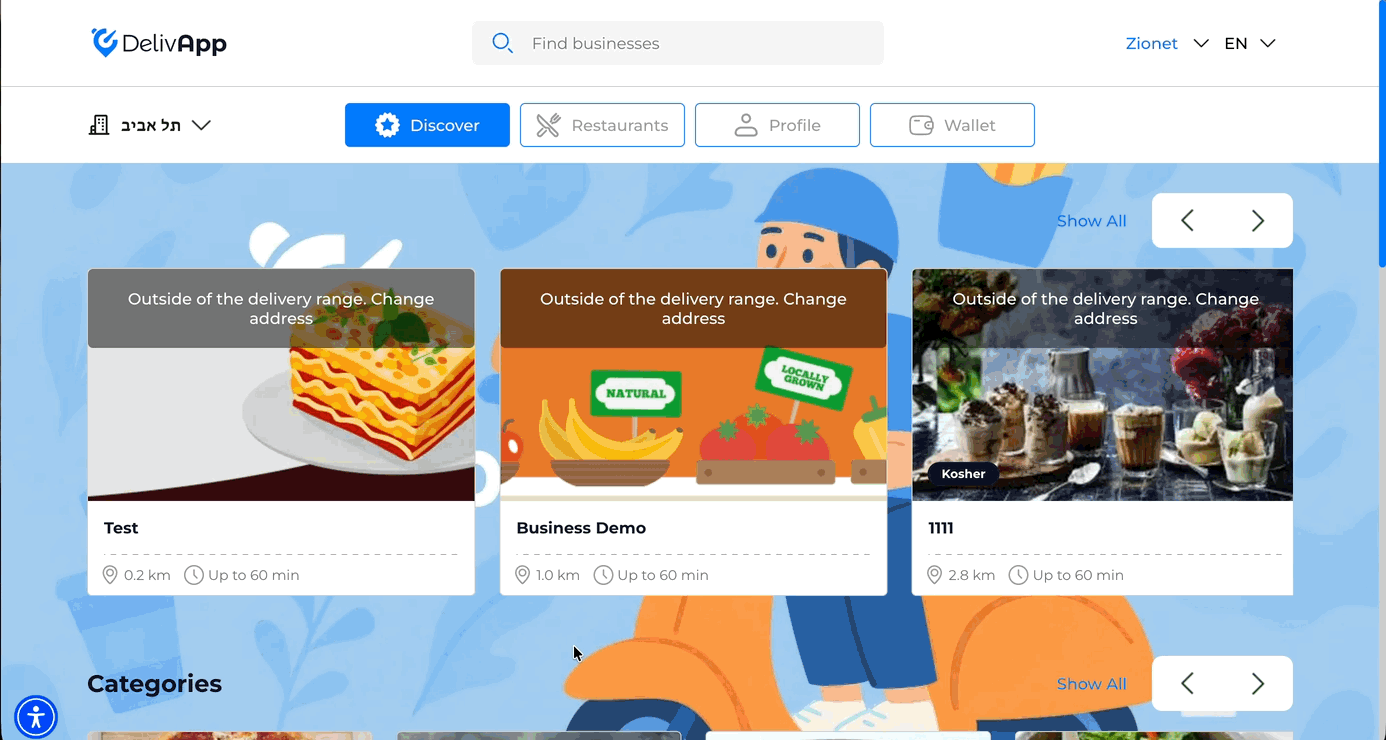Go to next businesses with right arrow
Image resolution: width=1386 pixels, height=740 pixels.
[1258, 221]
